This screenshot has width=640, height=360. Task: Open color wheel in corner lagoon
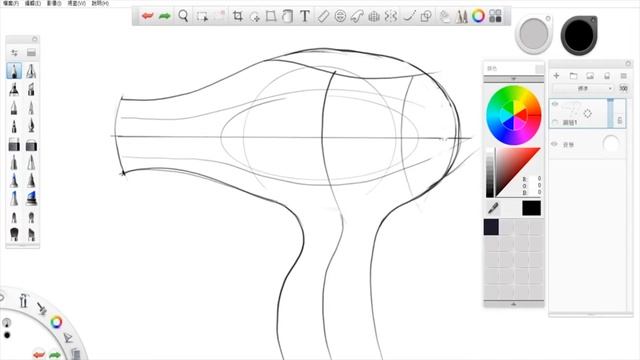56,322
